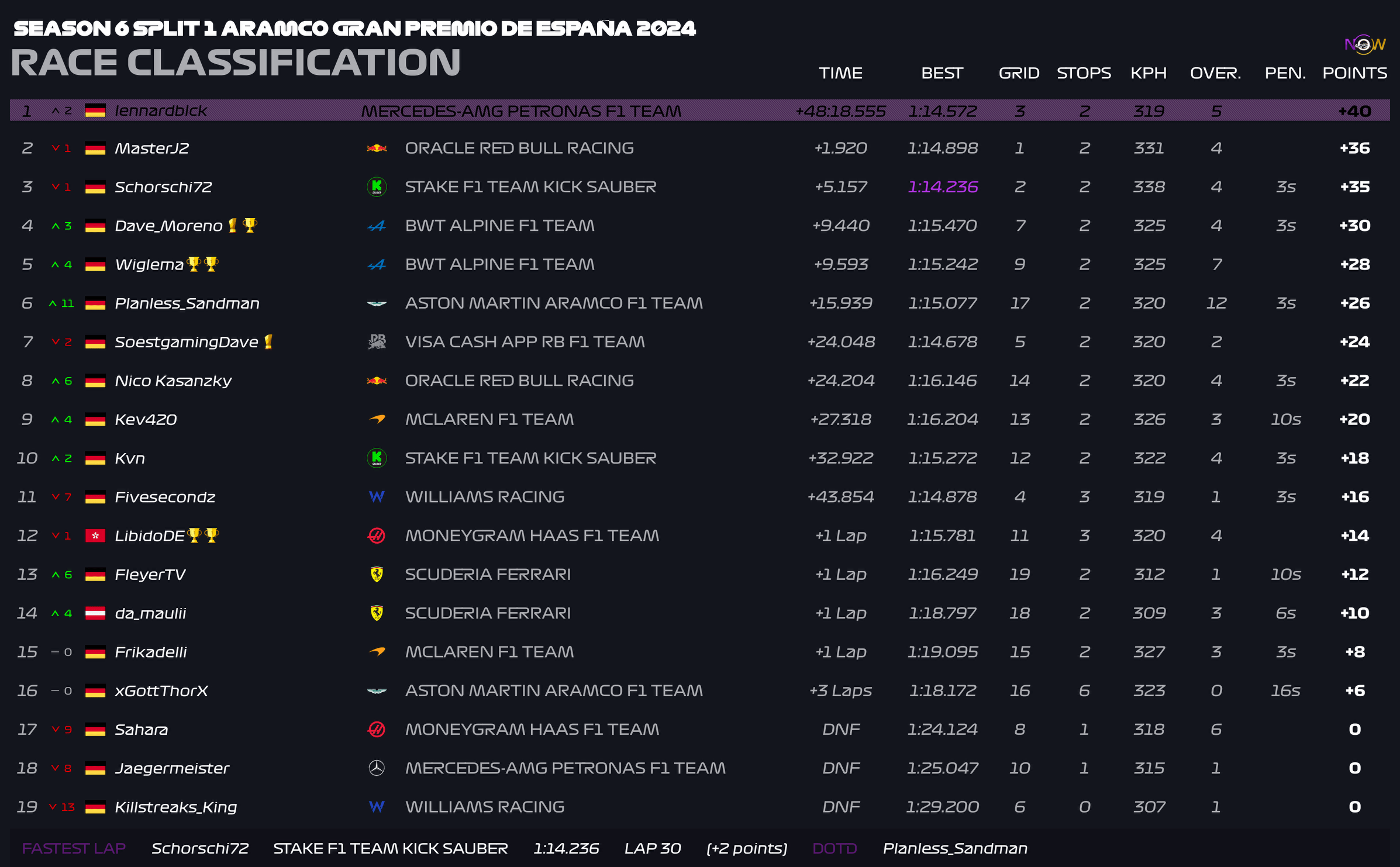Click driver name lennardblck
The height and width of the screenshot is (867, 1400).
(161, 110)
